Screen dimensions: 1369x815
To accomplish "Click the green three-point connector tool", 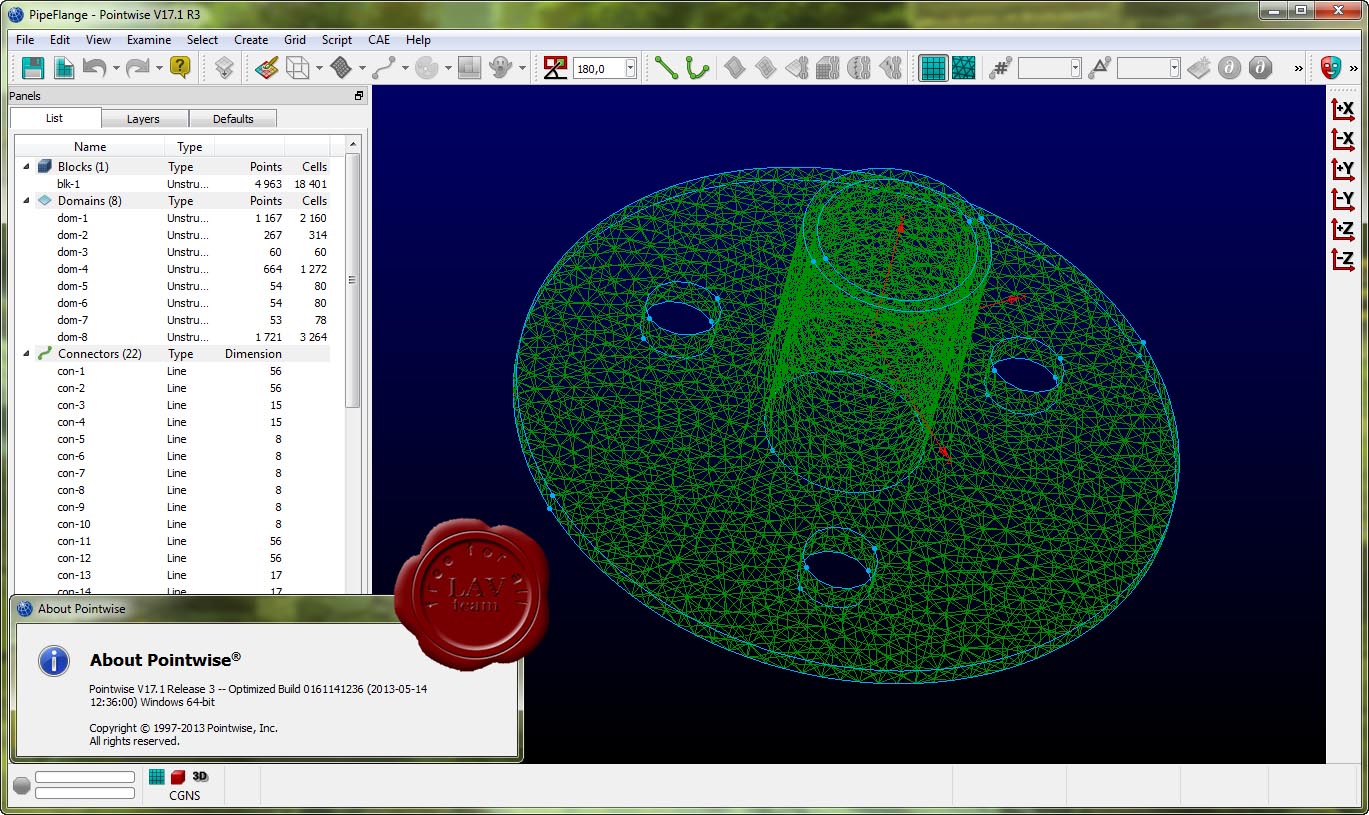I will click(698, 67).
